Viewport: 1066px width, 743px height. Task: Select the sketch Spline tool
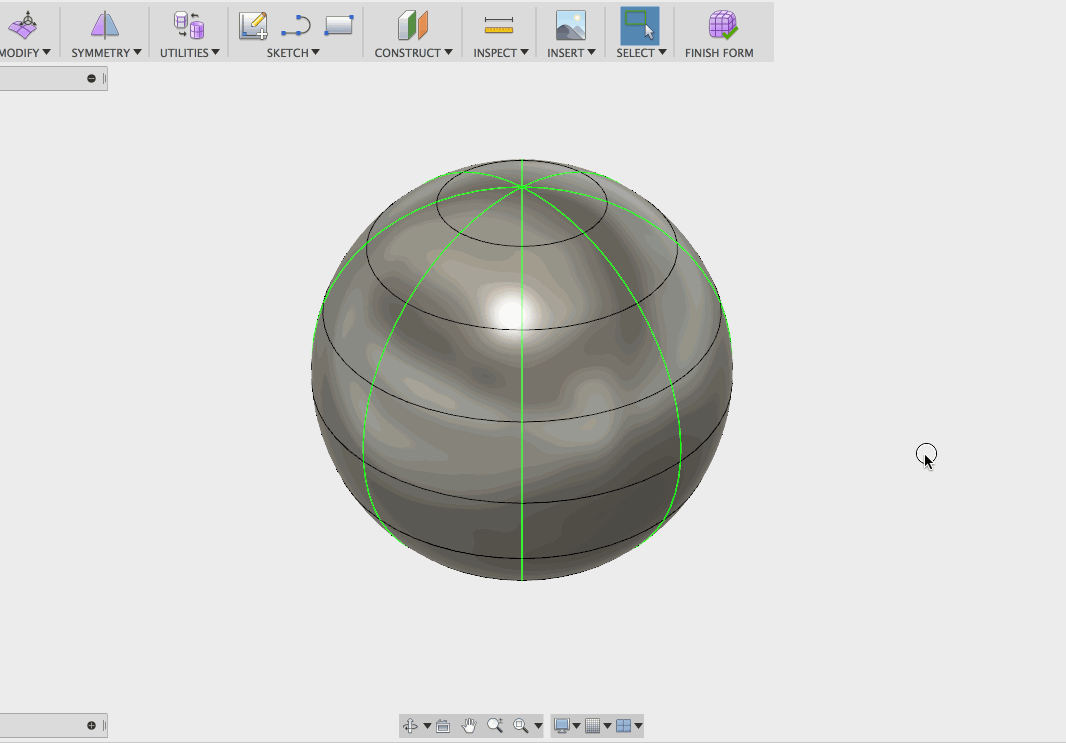click(x=296, y=25)
